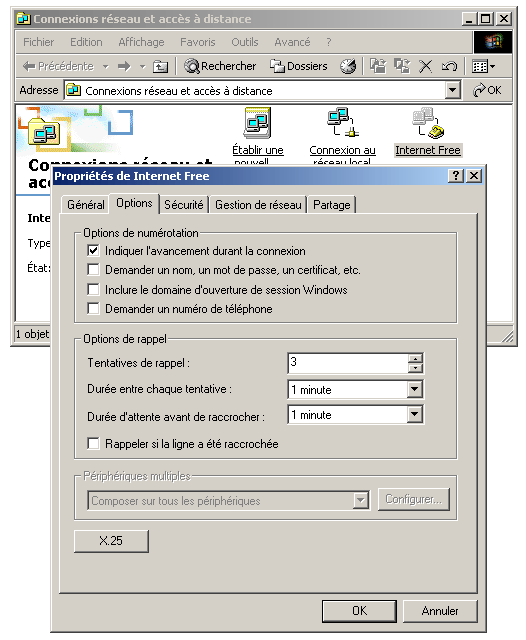Enable Demander un nom, un mot de passe
Screen dimensions: 526x640
click(x=93, y=269)
